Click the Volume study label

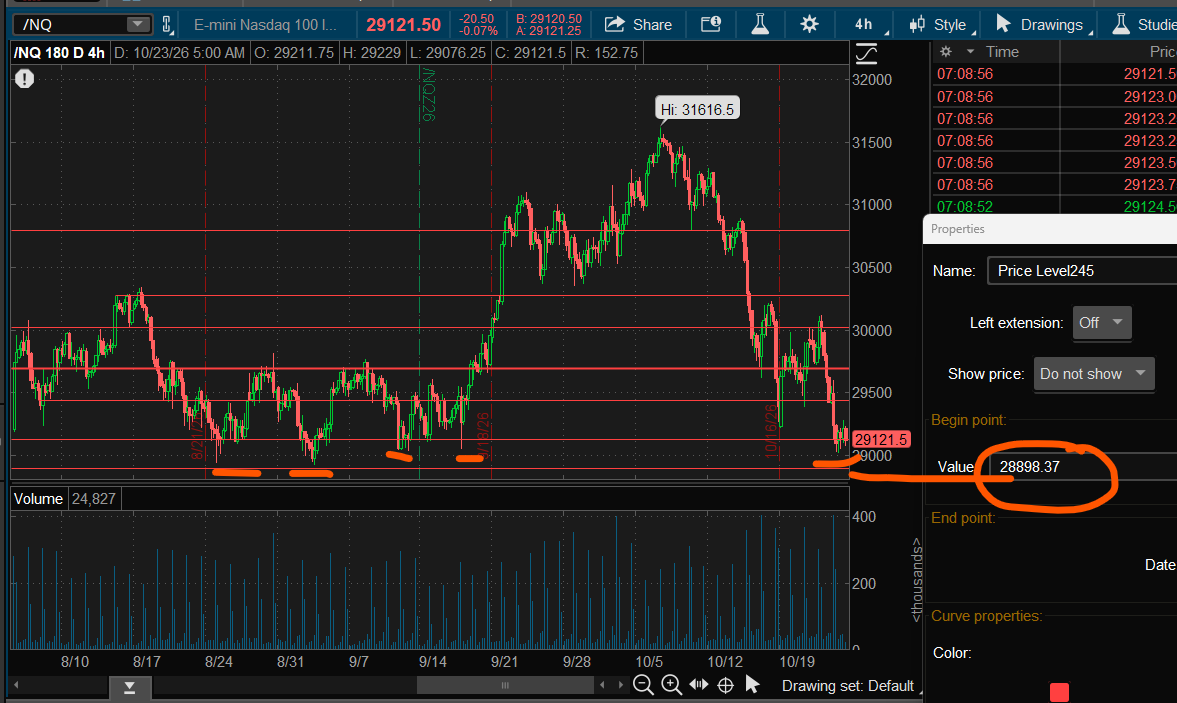coord(38,499)
